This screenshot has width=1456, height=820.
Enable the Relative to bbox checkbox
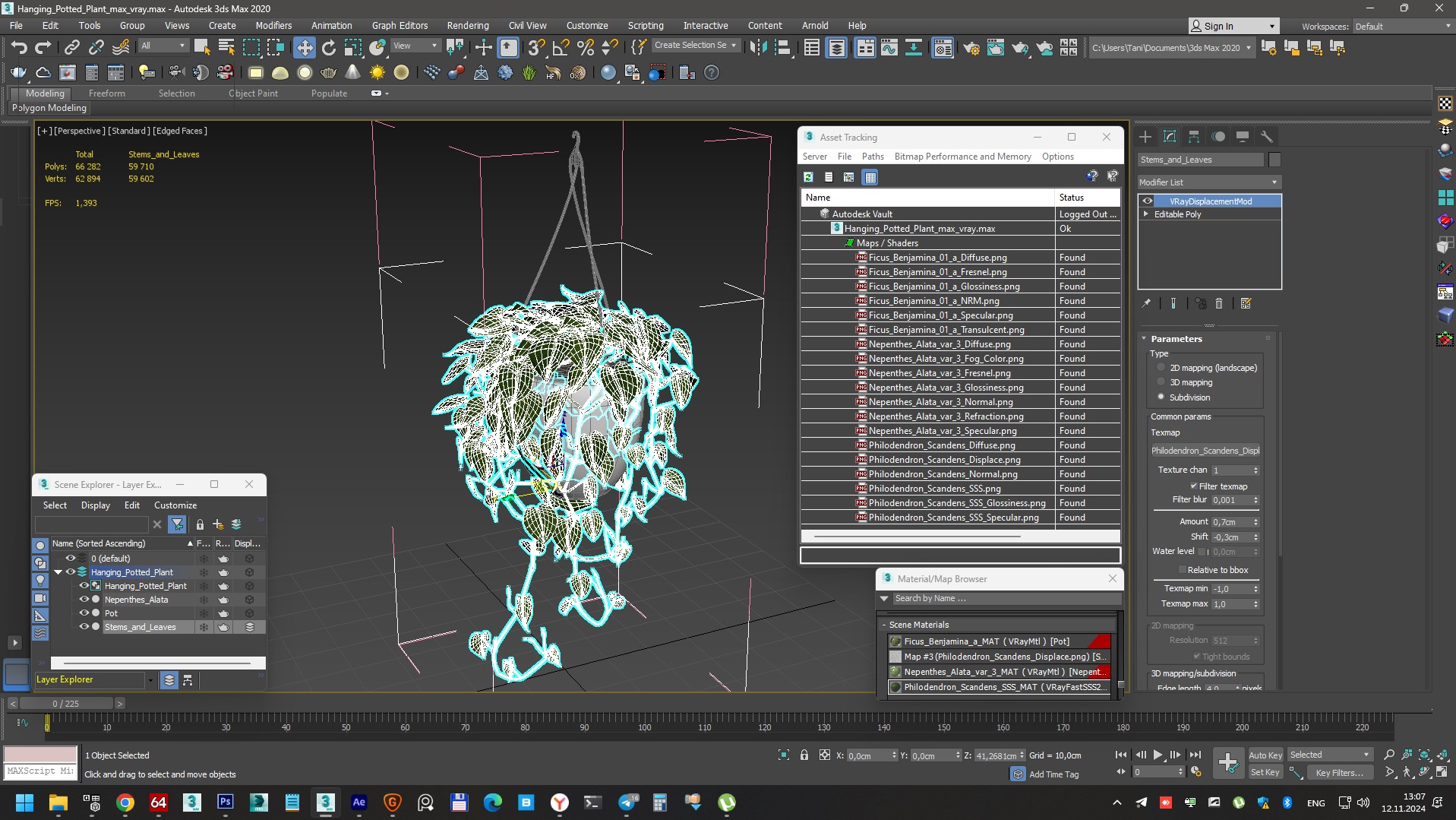[1182, 570]
